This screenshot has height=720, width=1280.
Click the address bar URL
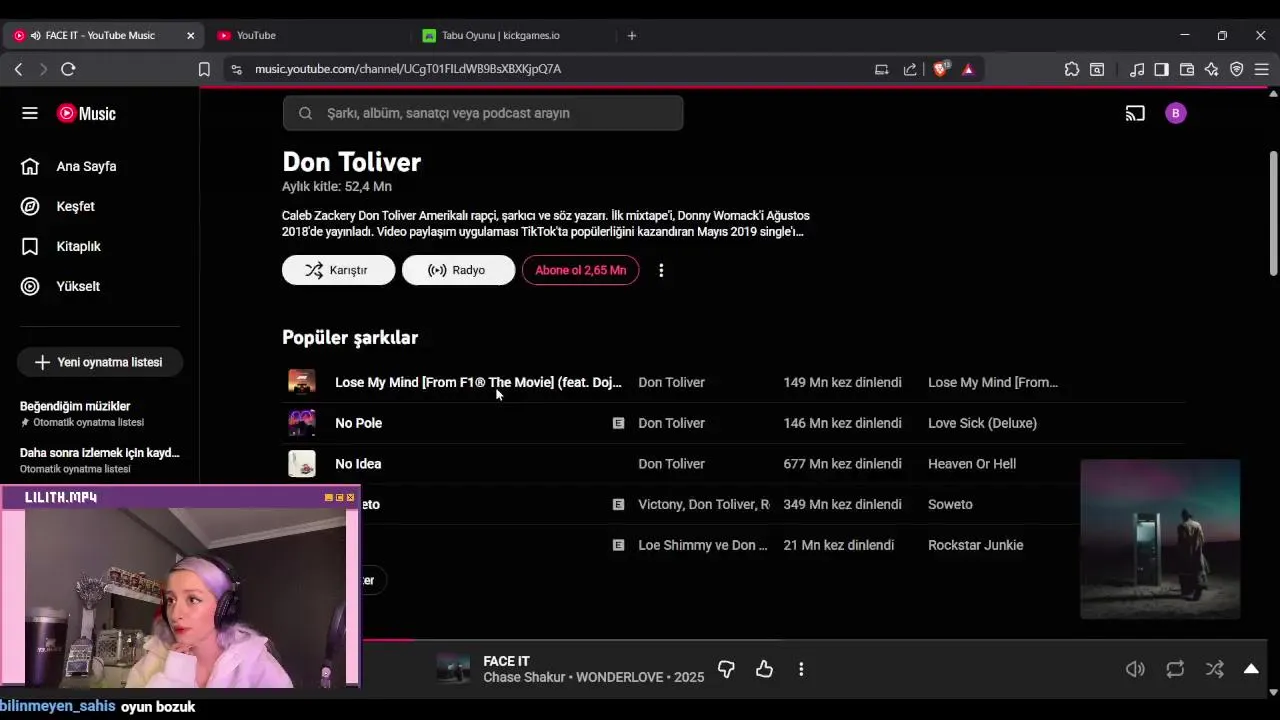(408, 69)
